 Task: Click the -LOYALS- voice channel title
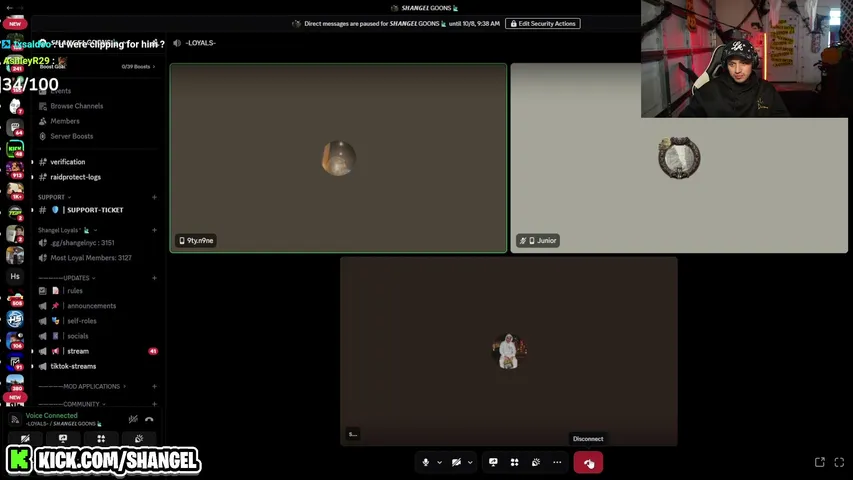[x=200, y=43]
